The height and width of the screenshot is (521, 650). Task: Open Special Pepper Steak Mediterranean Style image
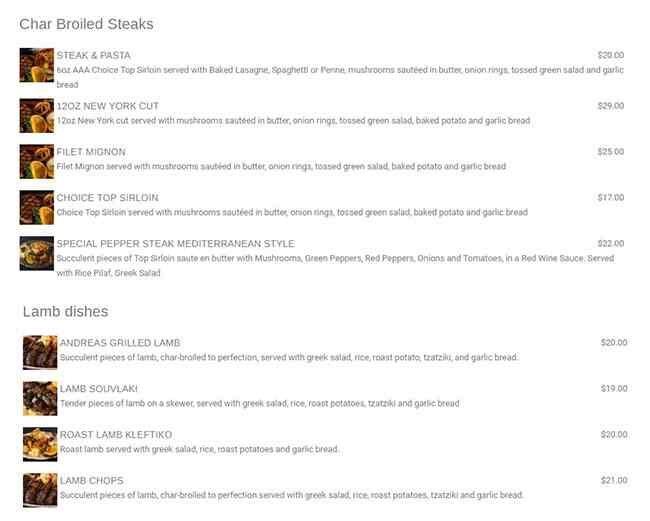point(36,253)
